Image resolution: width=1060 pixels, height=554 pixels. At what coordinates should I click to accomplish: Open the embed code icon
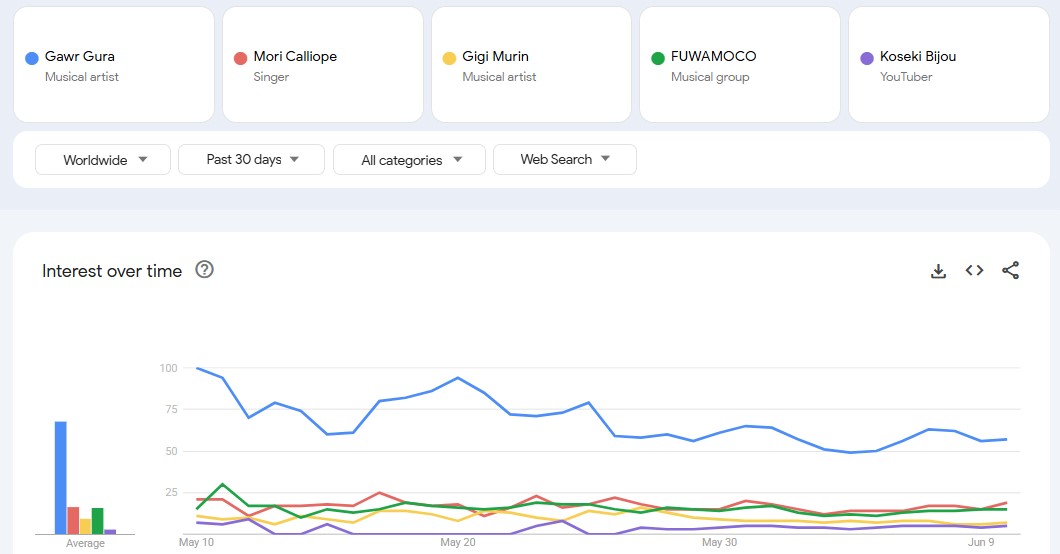(x=974, y=271)
